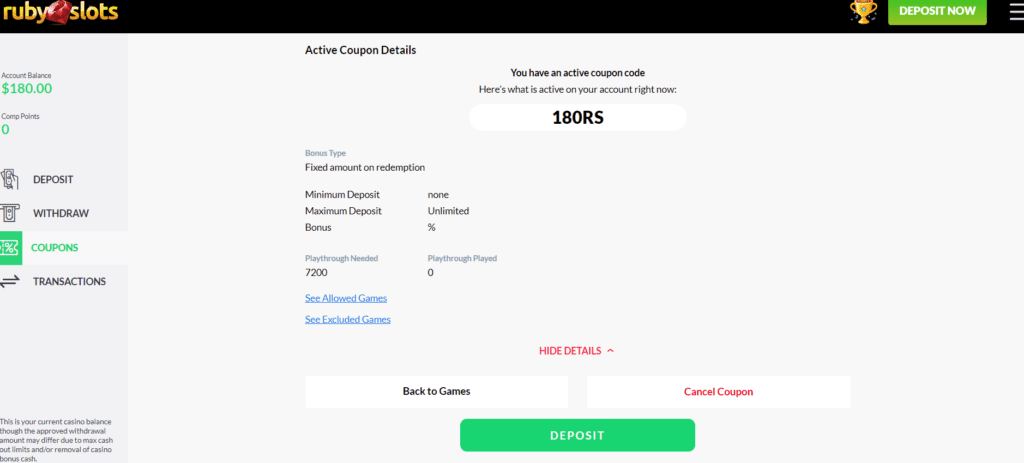The width and height of the screenshot is (1024, 463).
Task: Open the See Allowed Games link
Action: [x=346, y=298]
